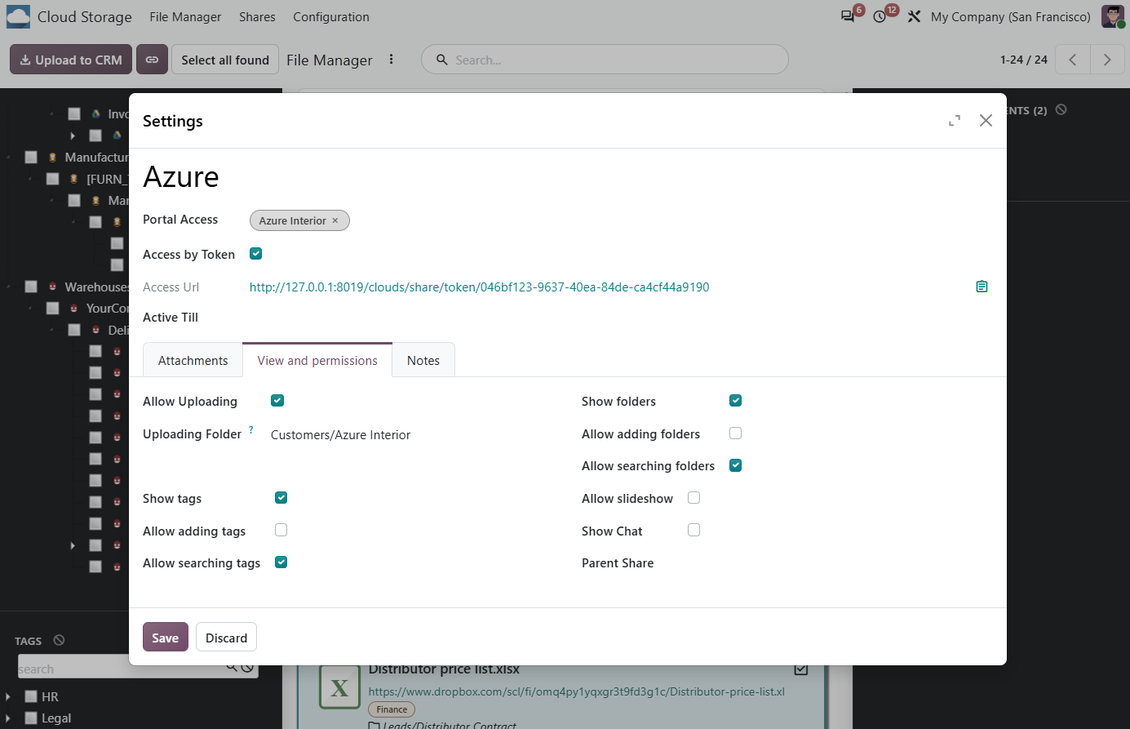Screen dimensions: 1130x729
Task: Toggle the Distributor price list.xlsx selection checkmark
Action: click(x=801, y=669)
